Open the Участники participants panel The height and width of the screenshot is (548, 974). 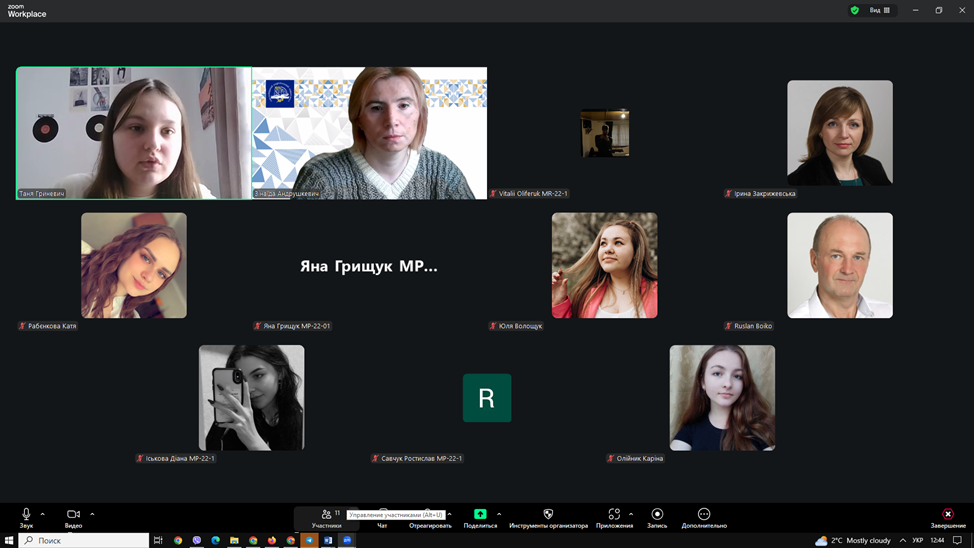(326, 517)
